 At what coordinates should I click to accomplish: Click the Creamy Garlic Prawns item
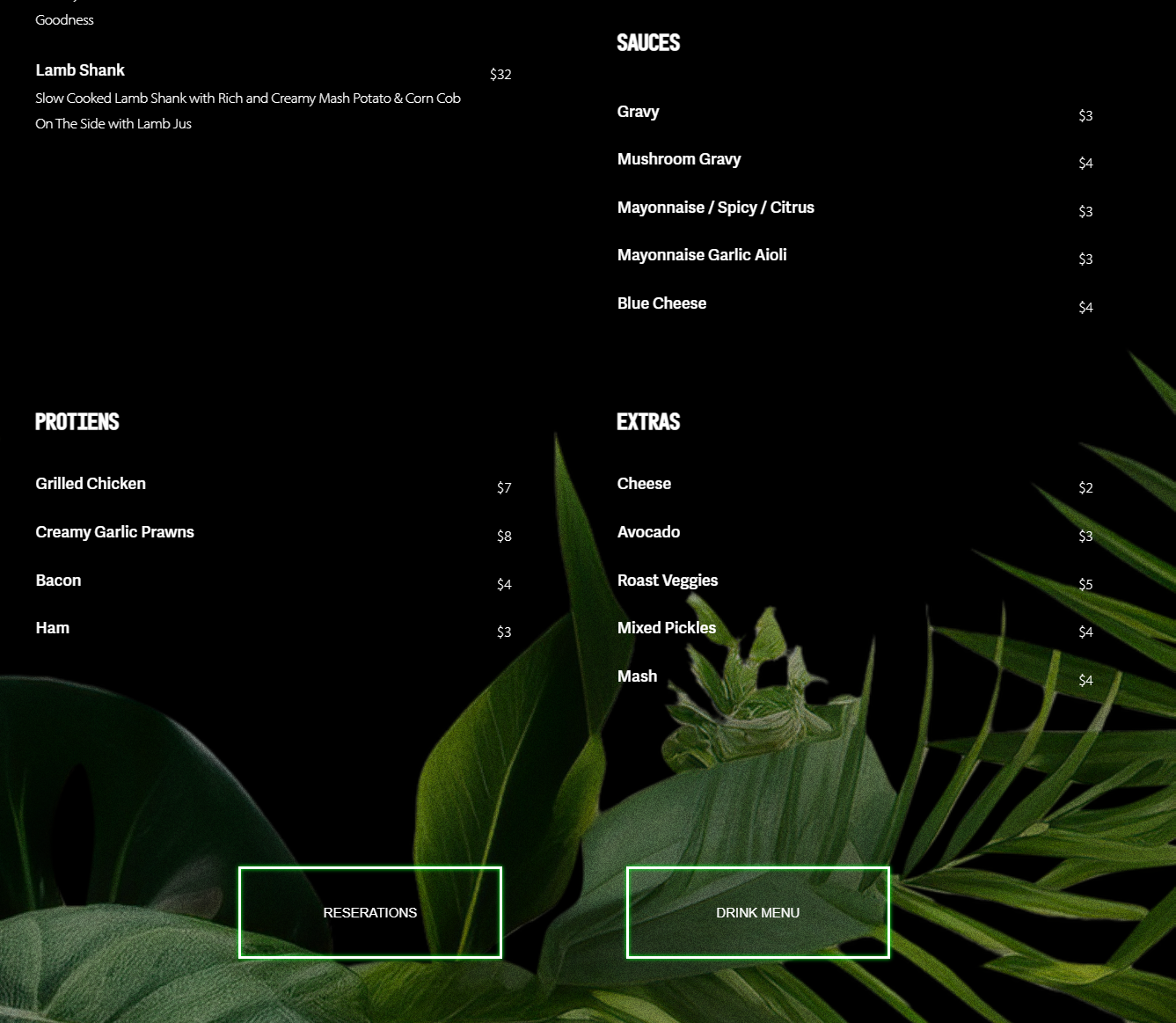pos(114,532)
